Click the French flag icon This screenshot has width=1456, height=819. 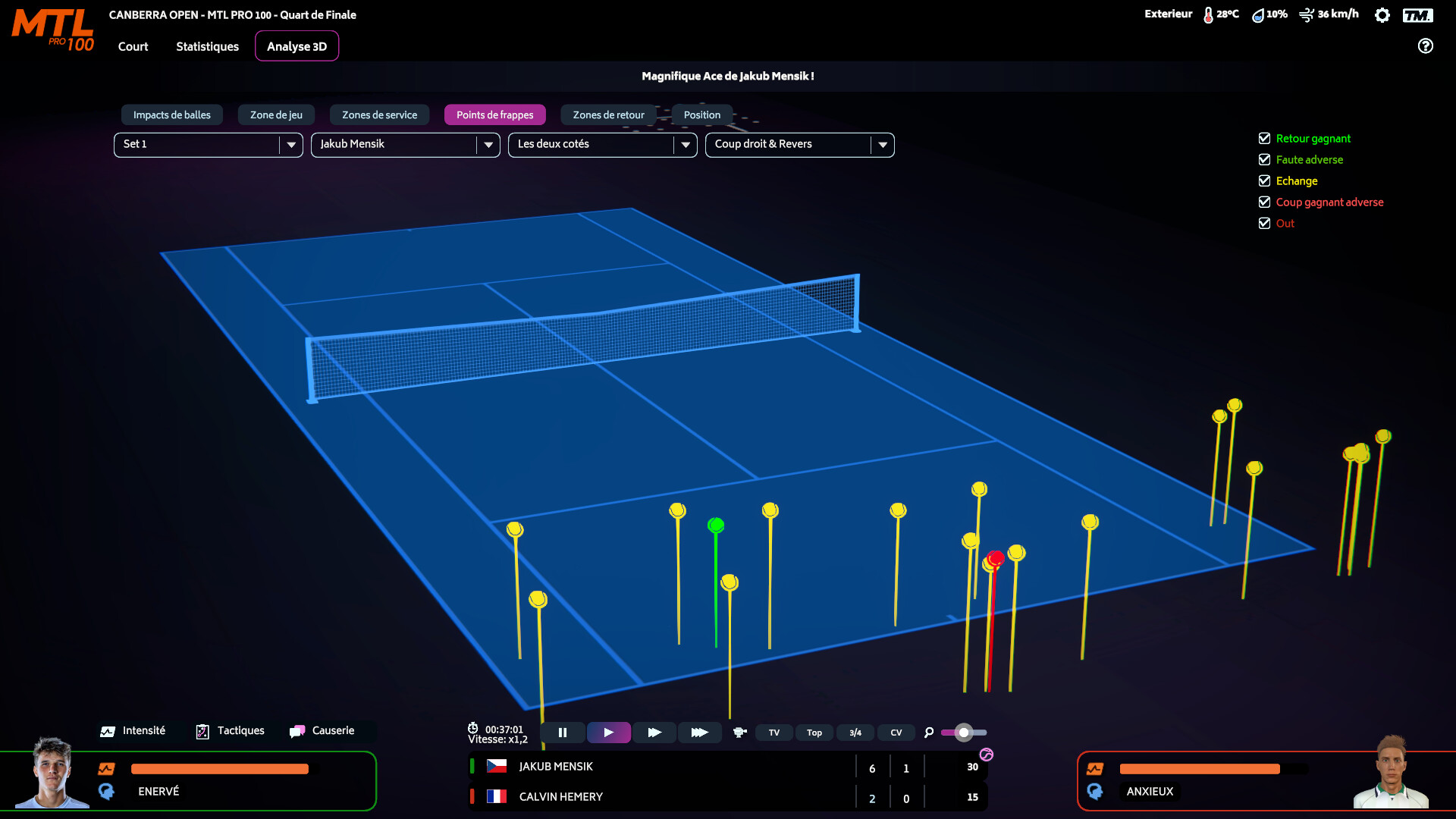[497, 796]
